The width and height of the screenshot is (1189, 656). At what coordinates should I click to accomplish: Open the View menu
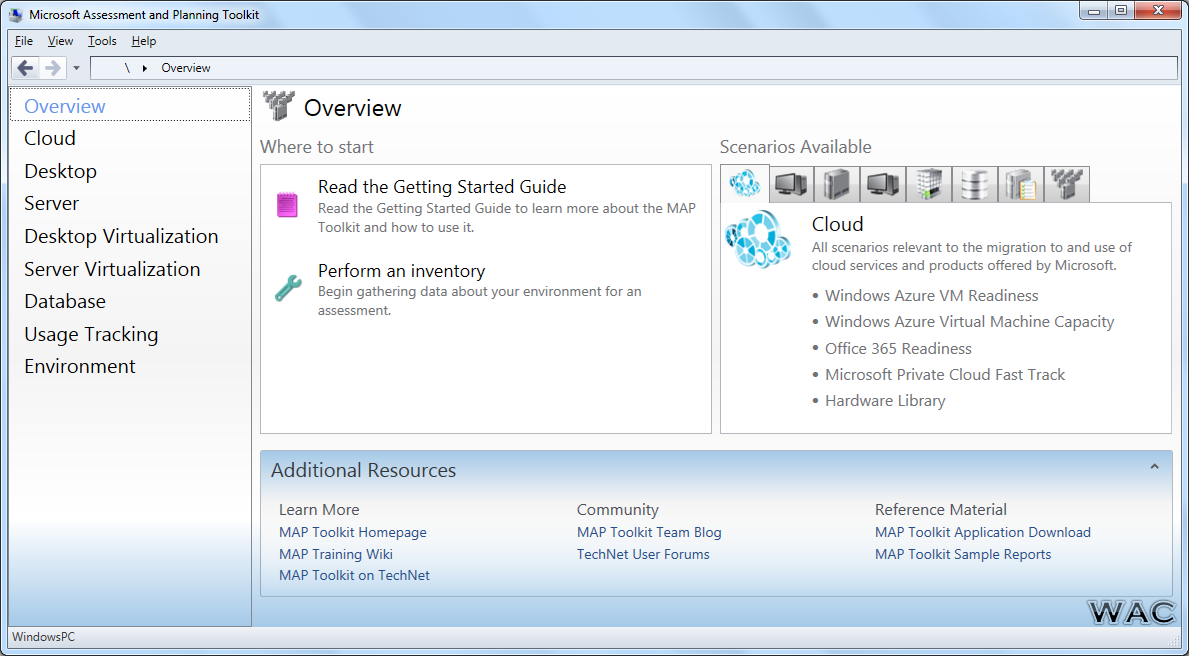click(60, 41)
